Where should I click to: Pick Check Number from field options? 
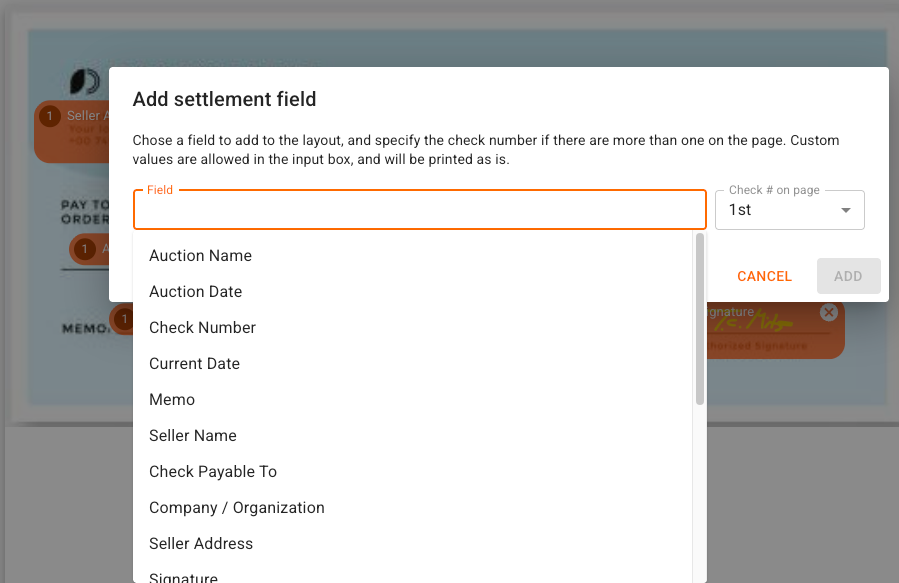[202, 328]
